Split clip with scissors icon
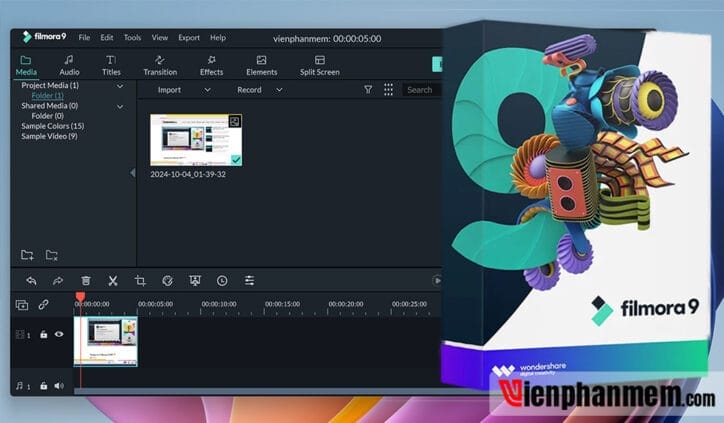Screen dimensions: 724x423 [113, 281]
